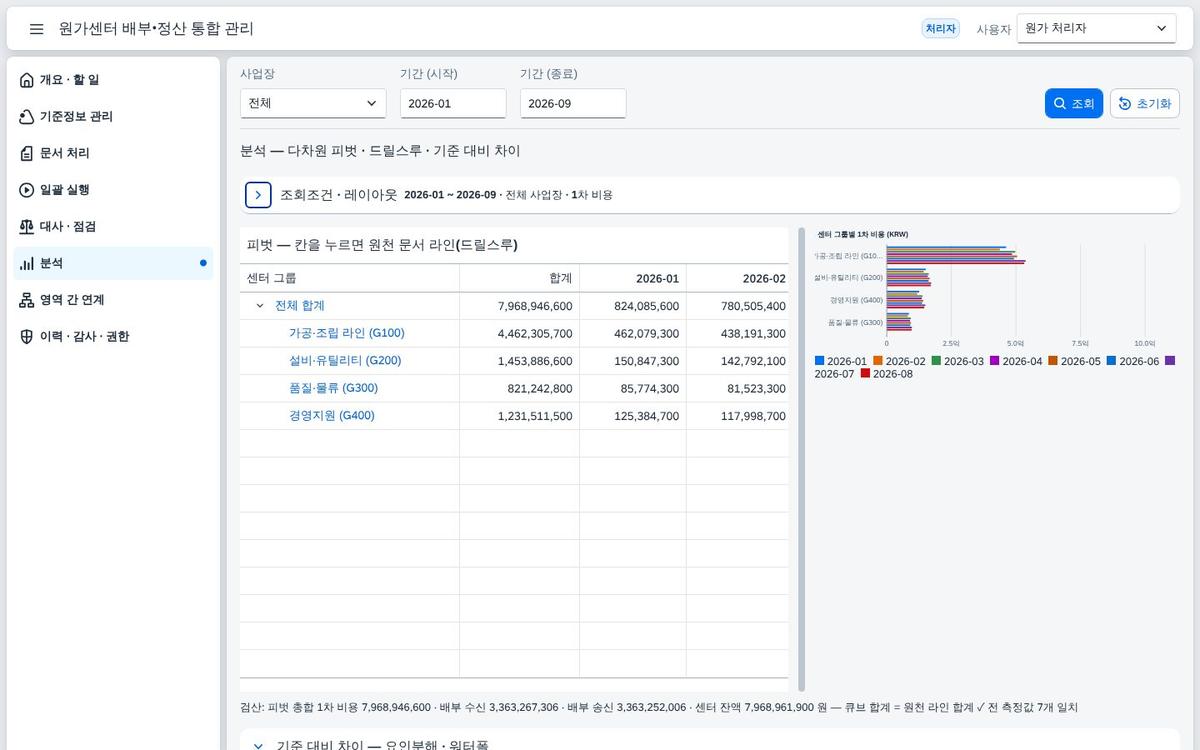The height and width of the screenshot is (750, 1200).
Task: Open the hamburger navigation menu
Action: point(37,29)
